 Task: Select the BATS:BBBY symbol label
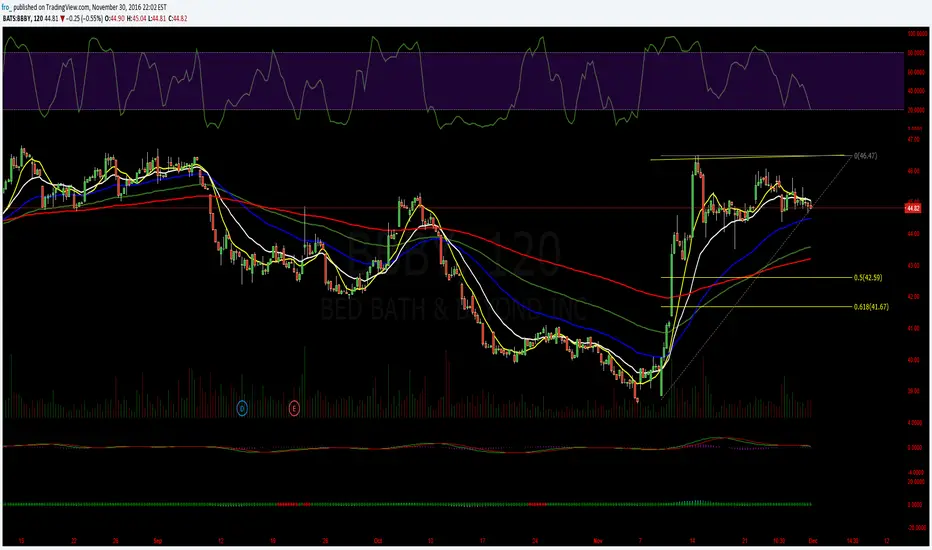pos(17,18)
